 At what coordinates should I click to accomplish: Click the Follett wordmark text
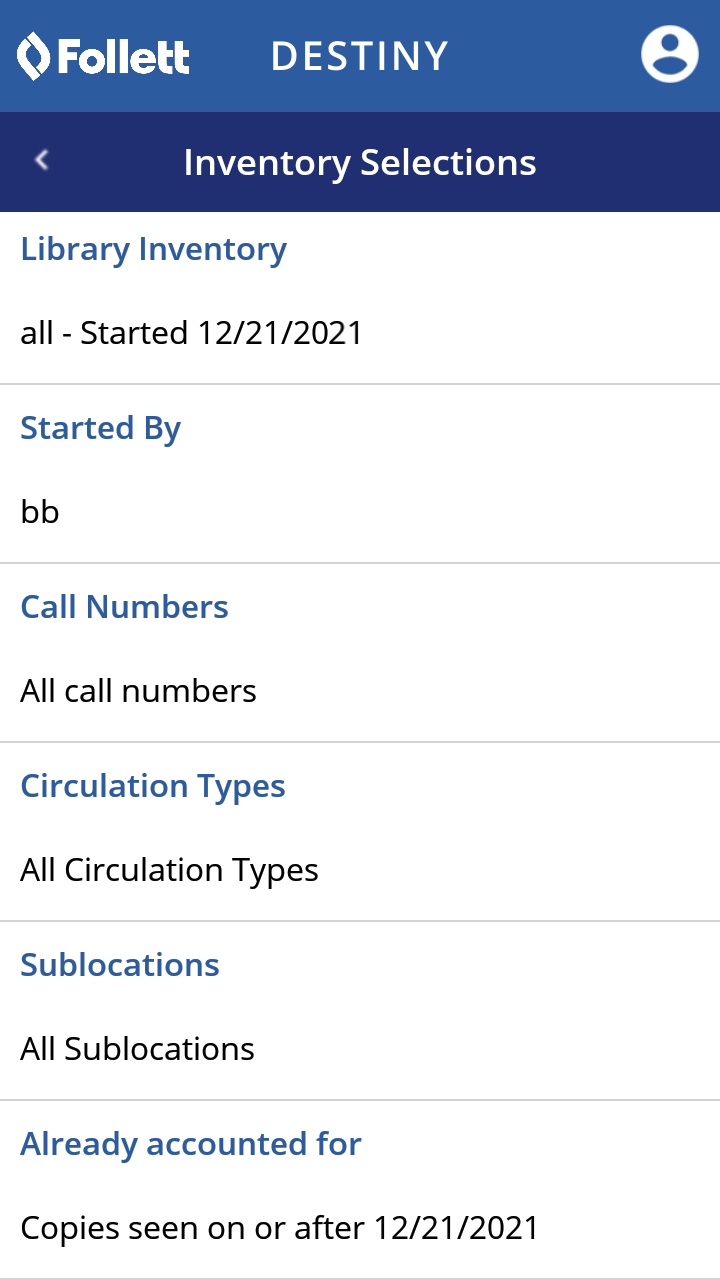(x=123, y=57)
